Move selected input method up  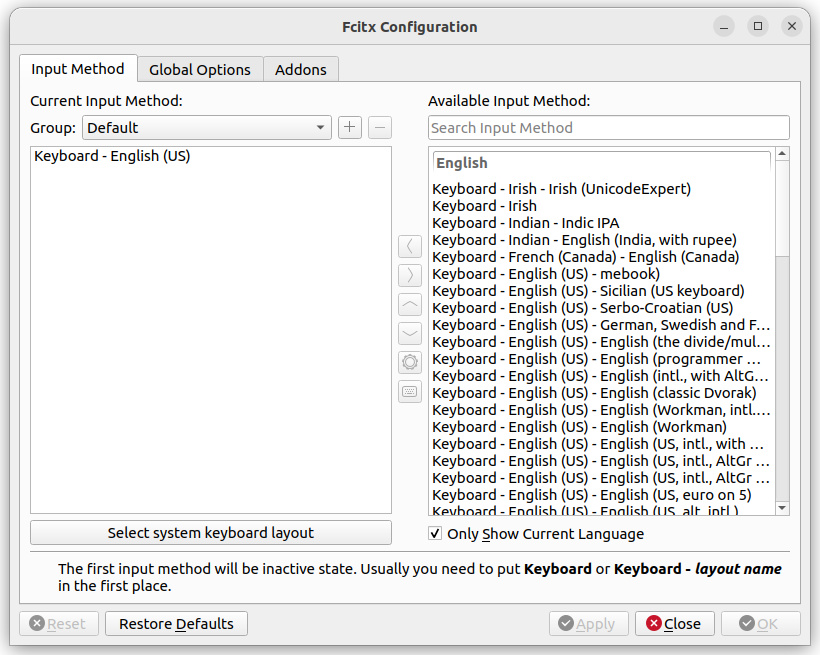409,304
